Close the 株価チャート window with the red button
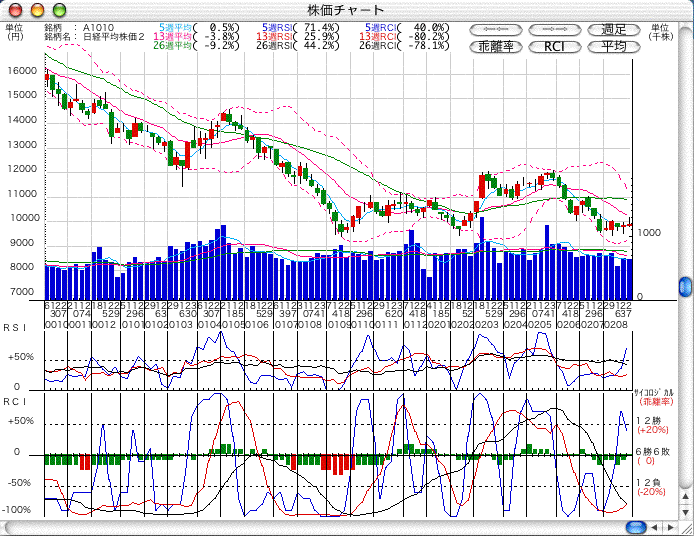Image resolution: width=694 pixels, height=536 pixels. click(x=15, y=10)
